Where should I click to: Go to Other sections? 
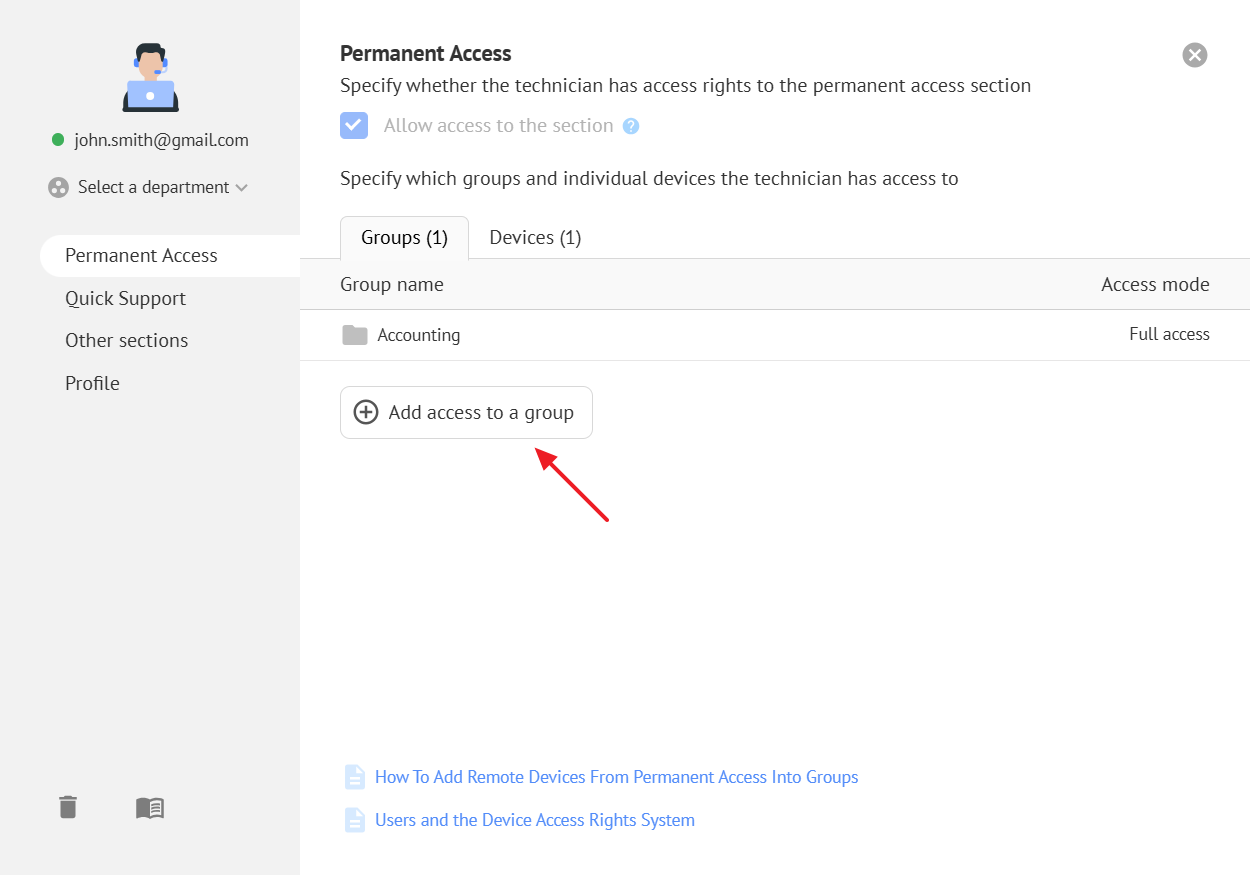click(127, 341)
